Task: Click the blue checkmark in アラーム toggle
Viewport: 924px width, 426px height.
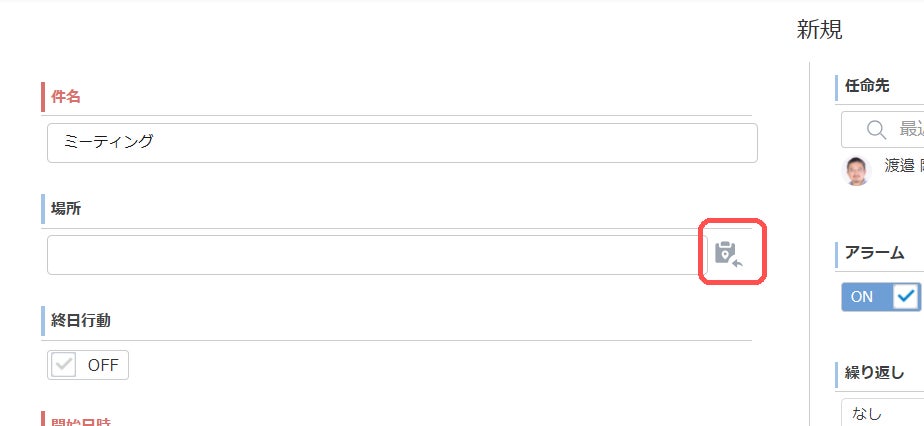Action: [x=905, y=297]
